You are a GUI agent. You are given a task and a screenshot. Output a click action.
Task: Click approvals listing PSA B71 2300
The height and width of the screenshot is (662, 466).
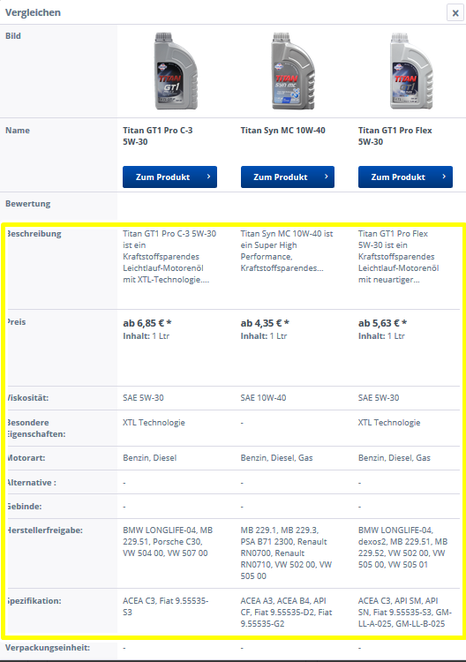[287, 553]
